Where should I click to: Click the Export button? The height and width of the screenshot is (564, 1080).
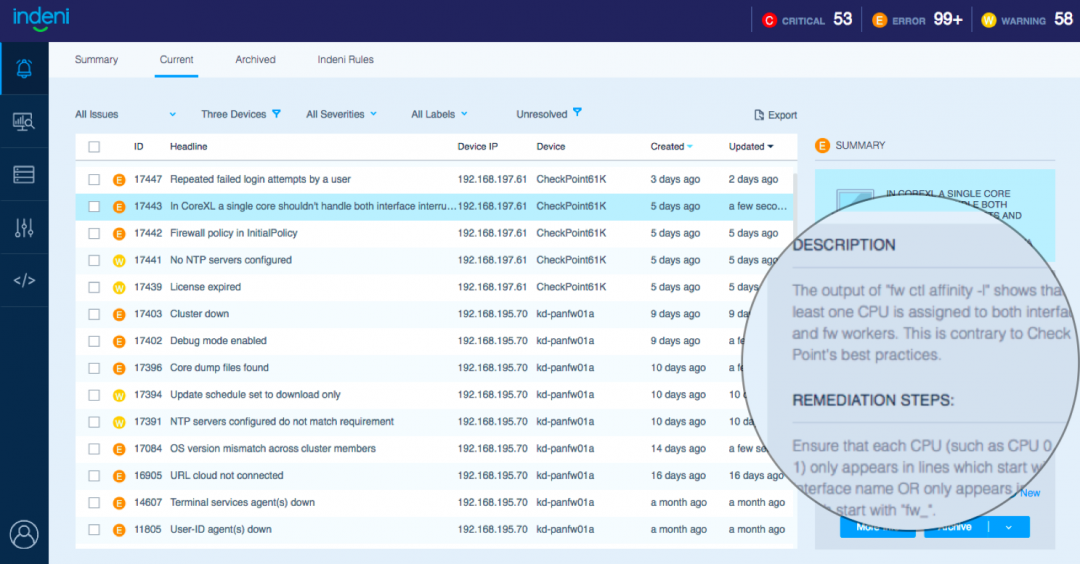(x=776, y=115)
